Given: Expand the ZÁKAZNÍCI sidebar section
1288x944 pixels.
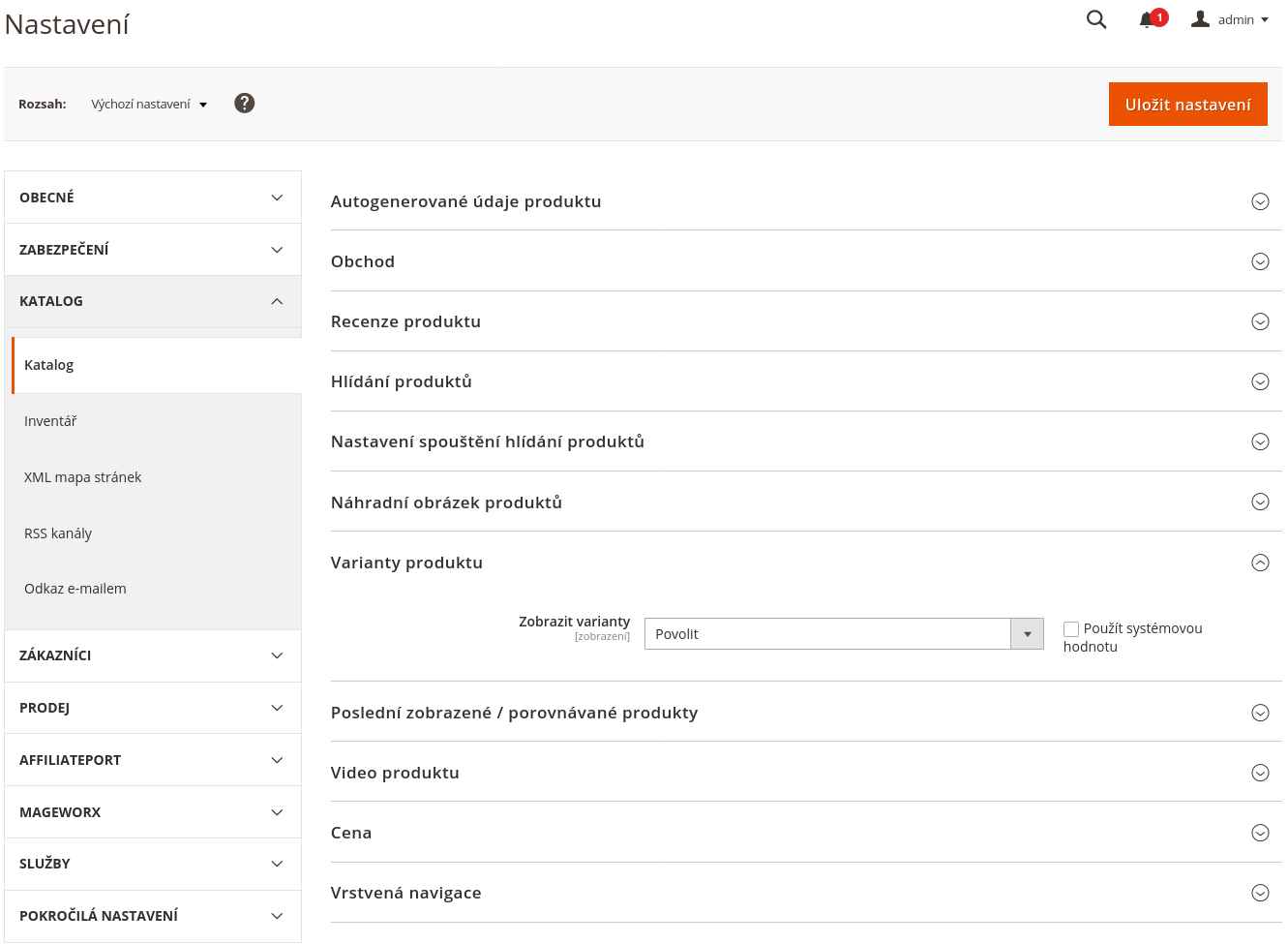Looking at the screenshot, I should [153, 655].
